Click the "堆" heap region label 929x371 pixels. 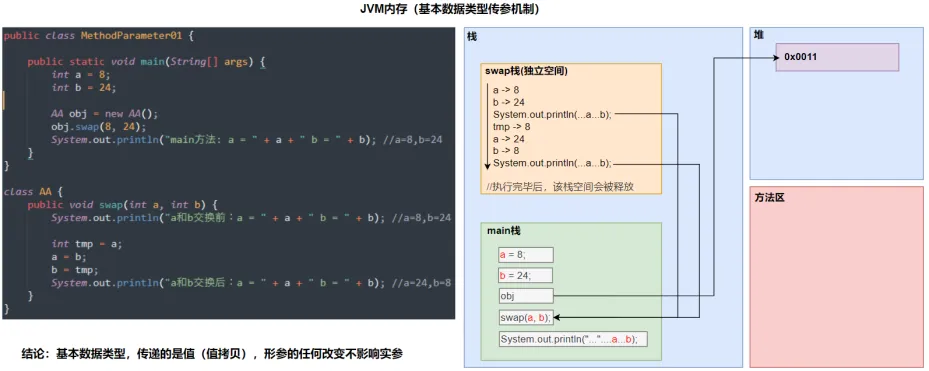pos(759,35)
